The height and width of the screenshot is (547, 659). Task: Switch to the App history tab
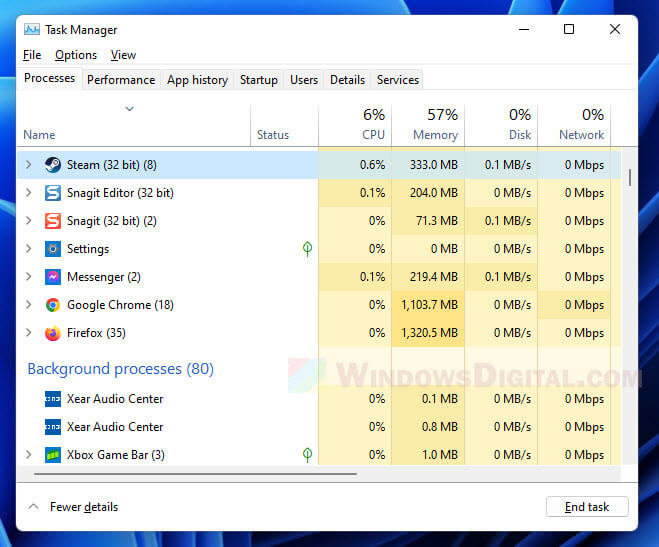point(197,80)
